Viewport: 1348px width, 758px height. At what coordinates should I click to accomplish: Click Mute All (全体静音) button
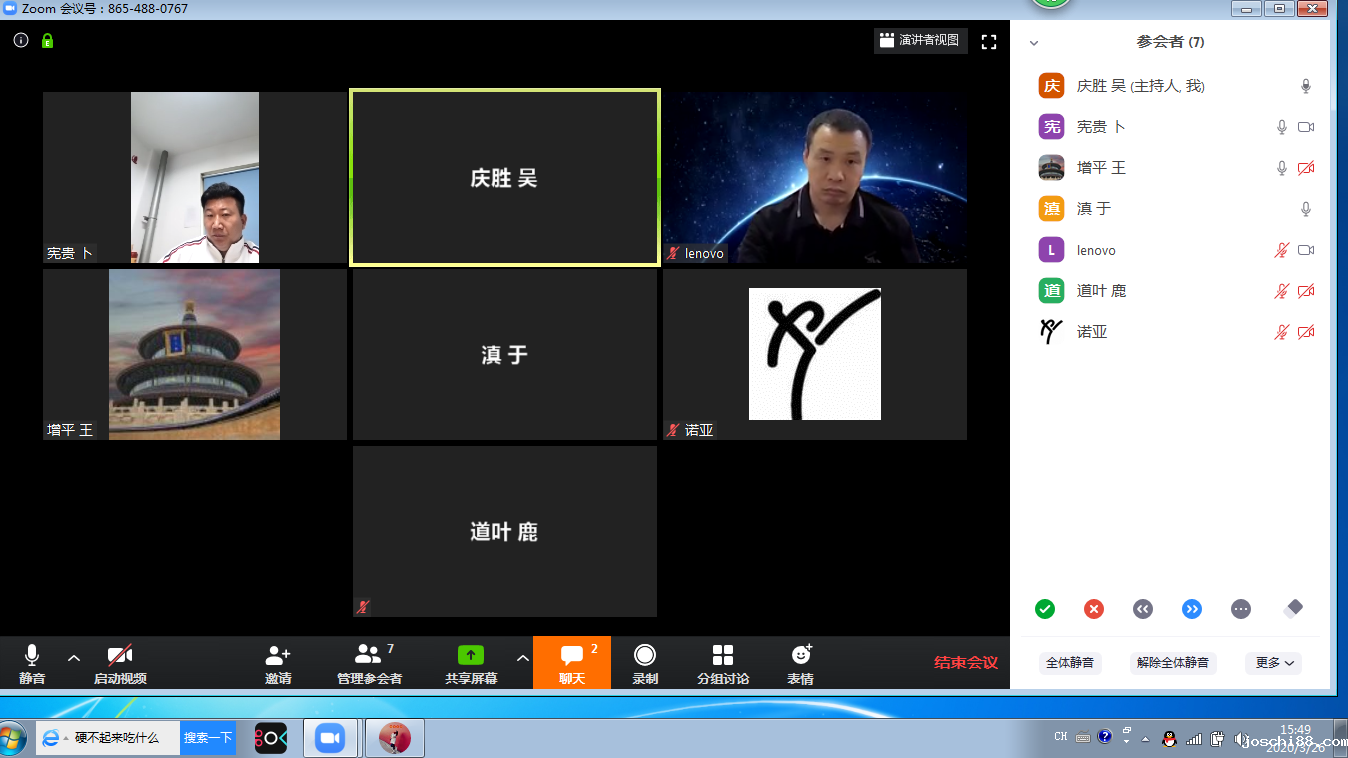coord(1070,662)
